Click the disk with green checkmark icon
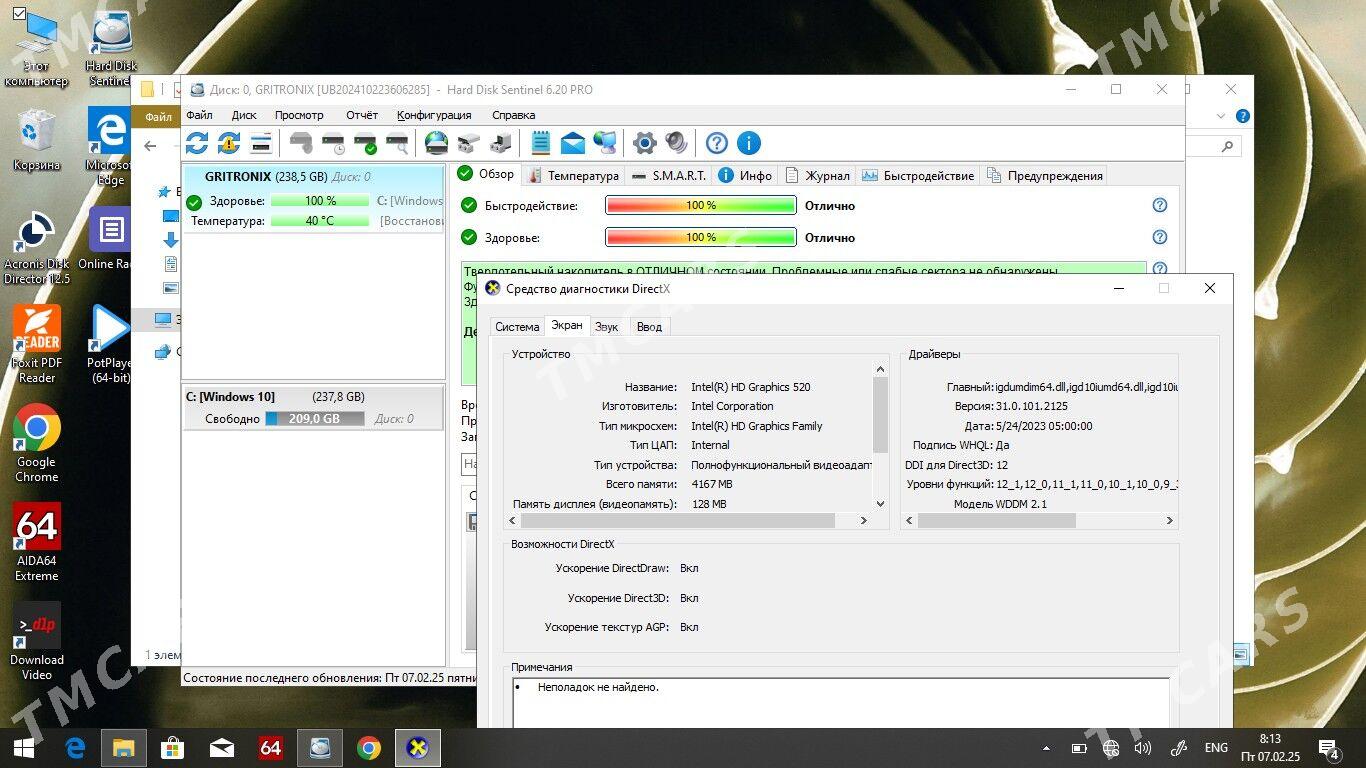 (x=366, y=143)
